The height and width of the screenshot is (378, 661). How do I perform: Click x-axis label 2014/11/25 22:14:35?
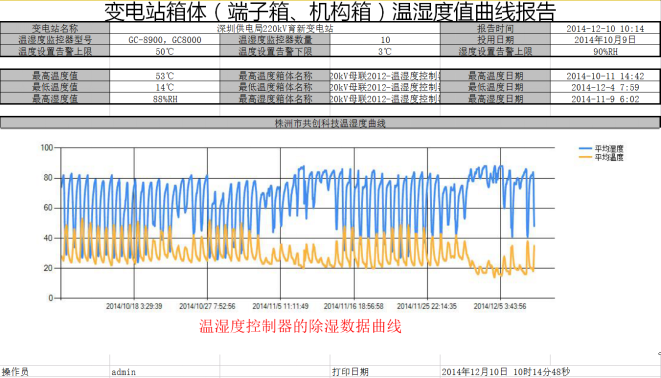pyautogui.click(x=427, y=306)
